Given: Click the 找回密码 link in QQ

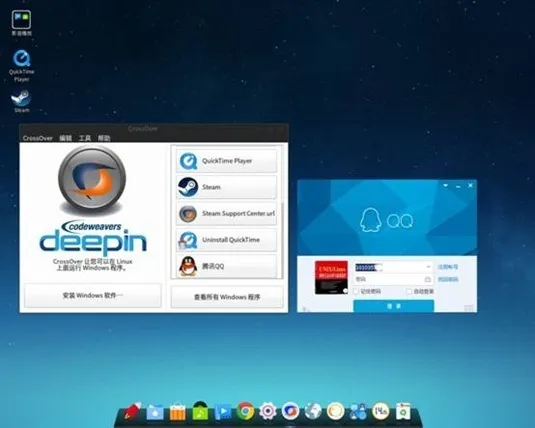Looking at the screenshot, I should [x=448, y=279].
